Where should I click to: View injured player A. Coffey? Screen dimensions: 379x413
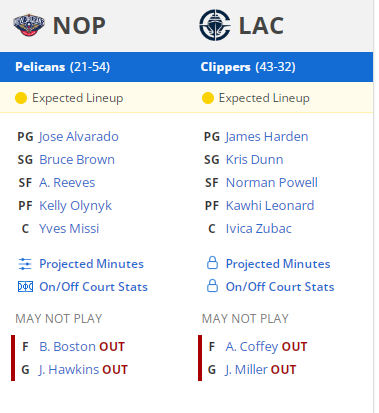click(252, 347)
